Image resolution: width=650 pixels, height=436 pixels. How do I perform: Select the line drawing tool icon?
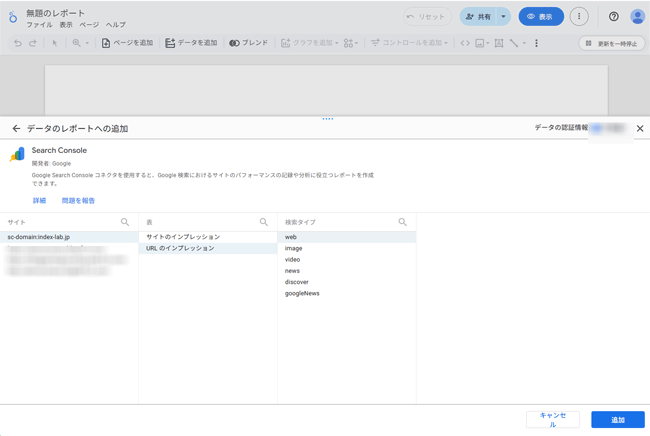[514, 43]
